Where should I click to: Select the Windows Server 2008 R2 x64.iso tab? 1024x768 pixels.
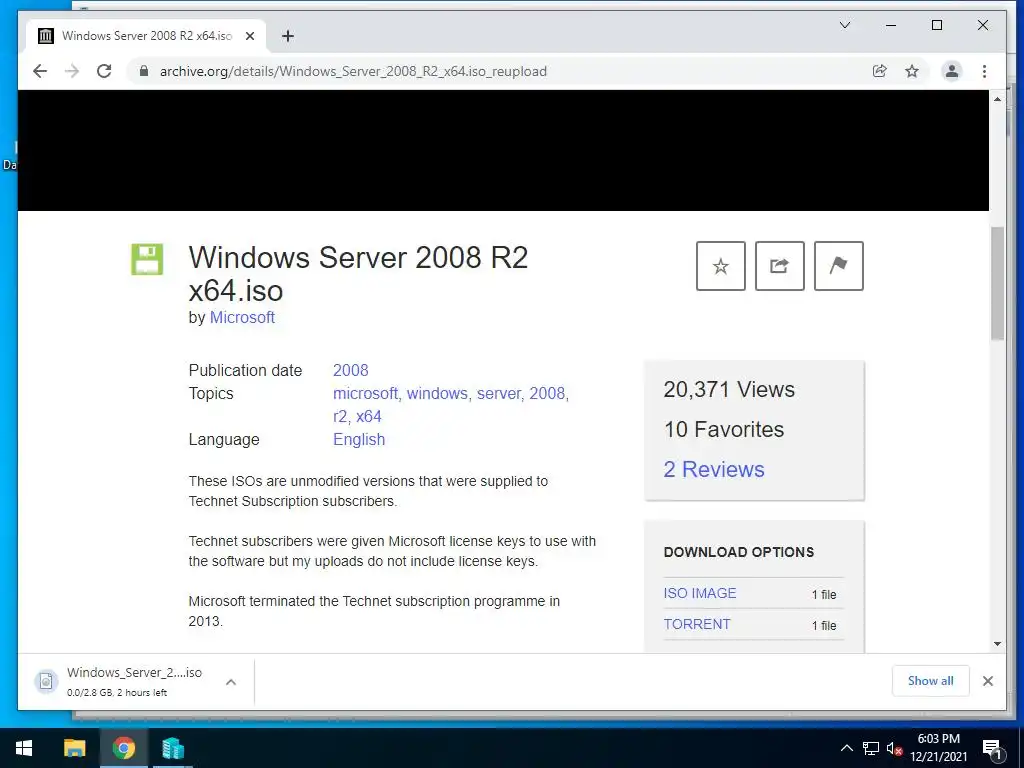click(146, 36)
